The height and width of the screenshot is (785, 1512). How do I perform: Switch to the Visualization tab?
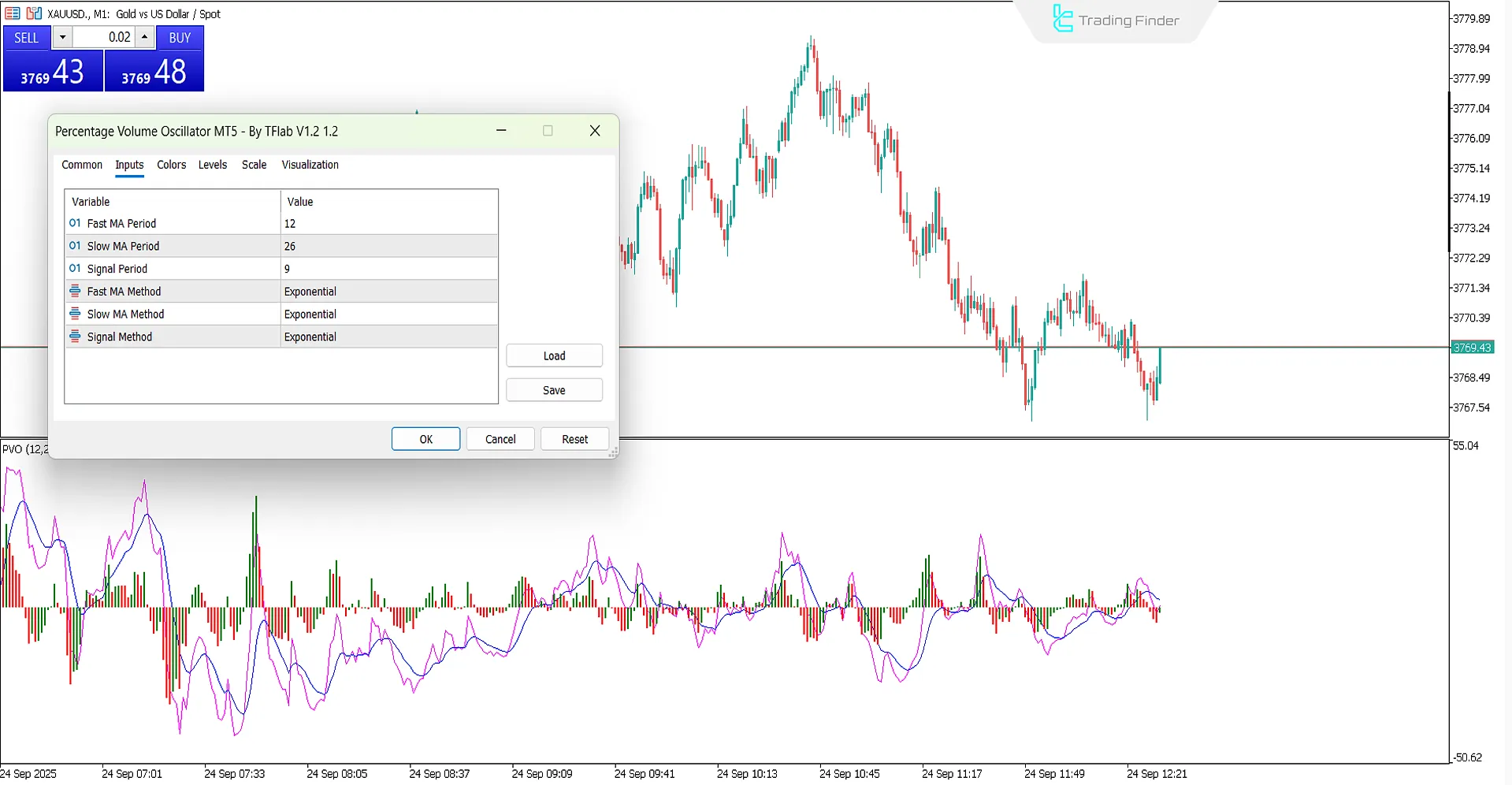coord(310,165)
